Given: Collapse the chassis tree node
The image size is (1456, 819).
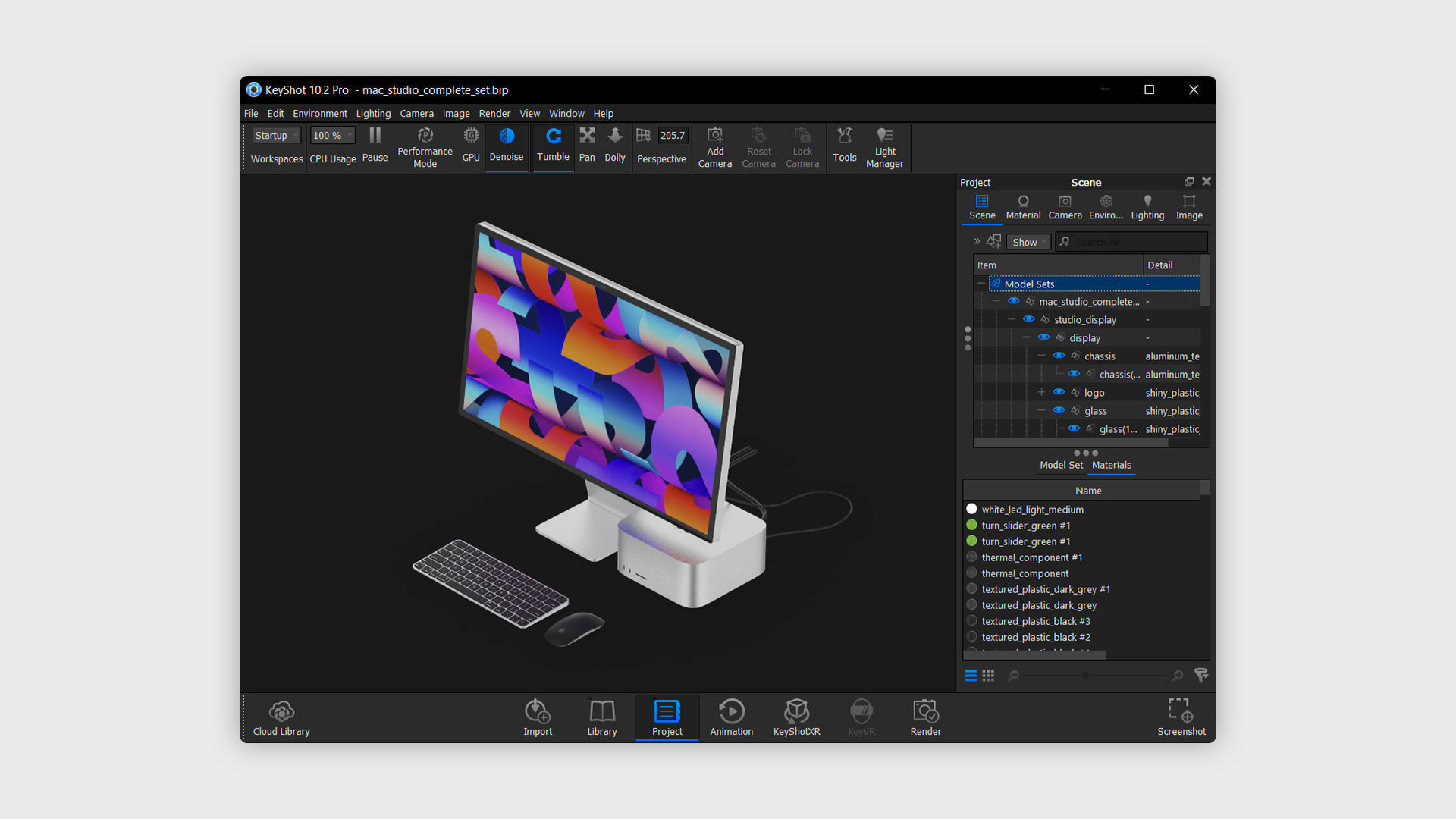Looking at the screenshot, I should tap(1042, 356).
